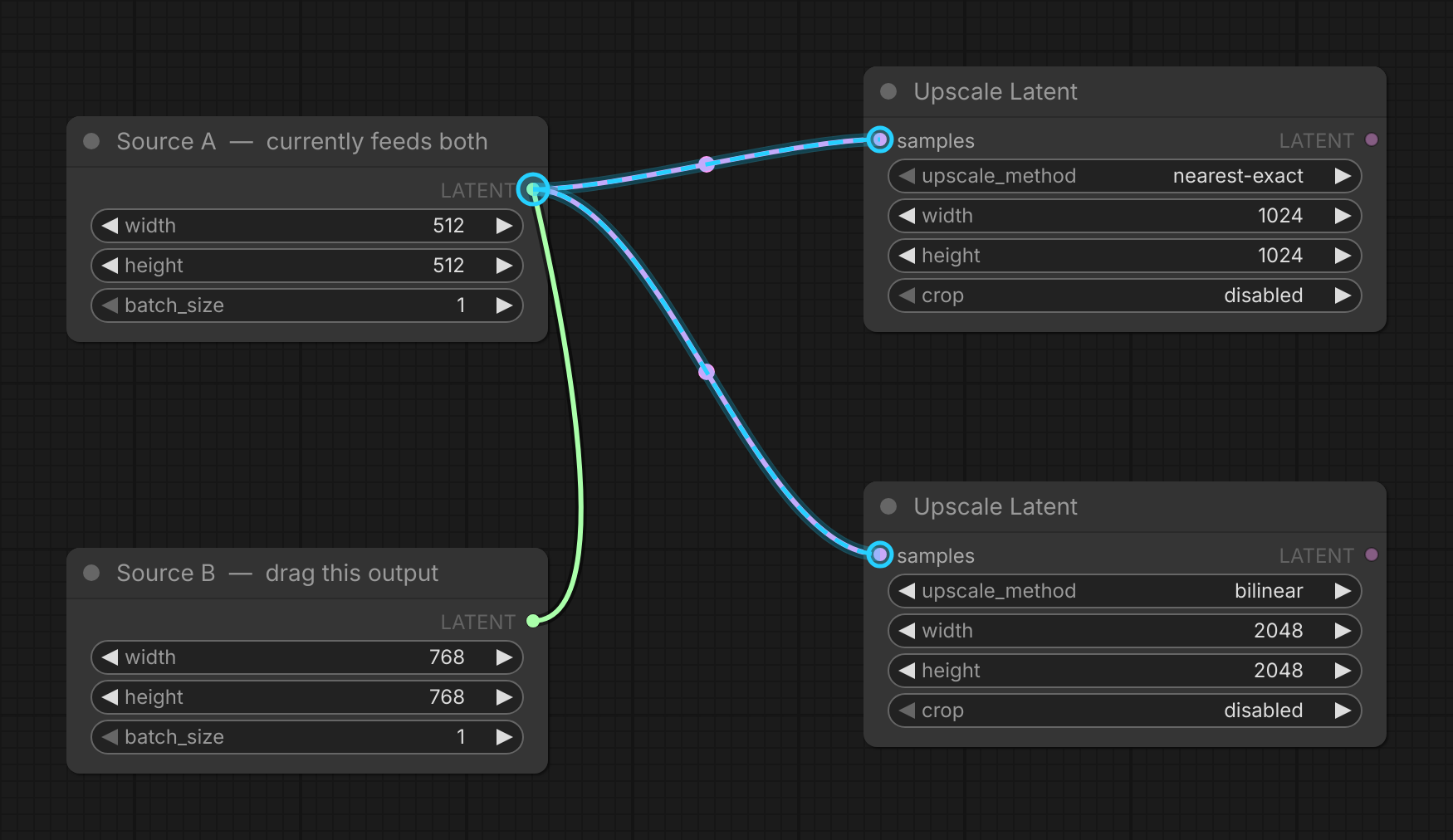Click samples input socket of top Upscale Latent
The image size is (1453, 840).
tap(879, 139)
